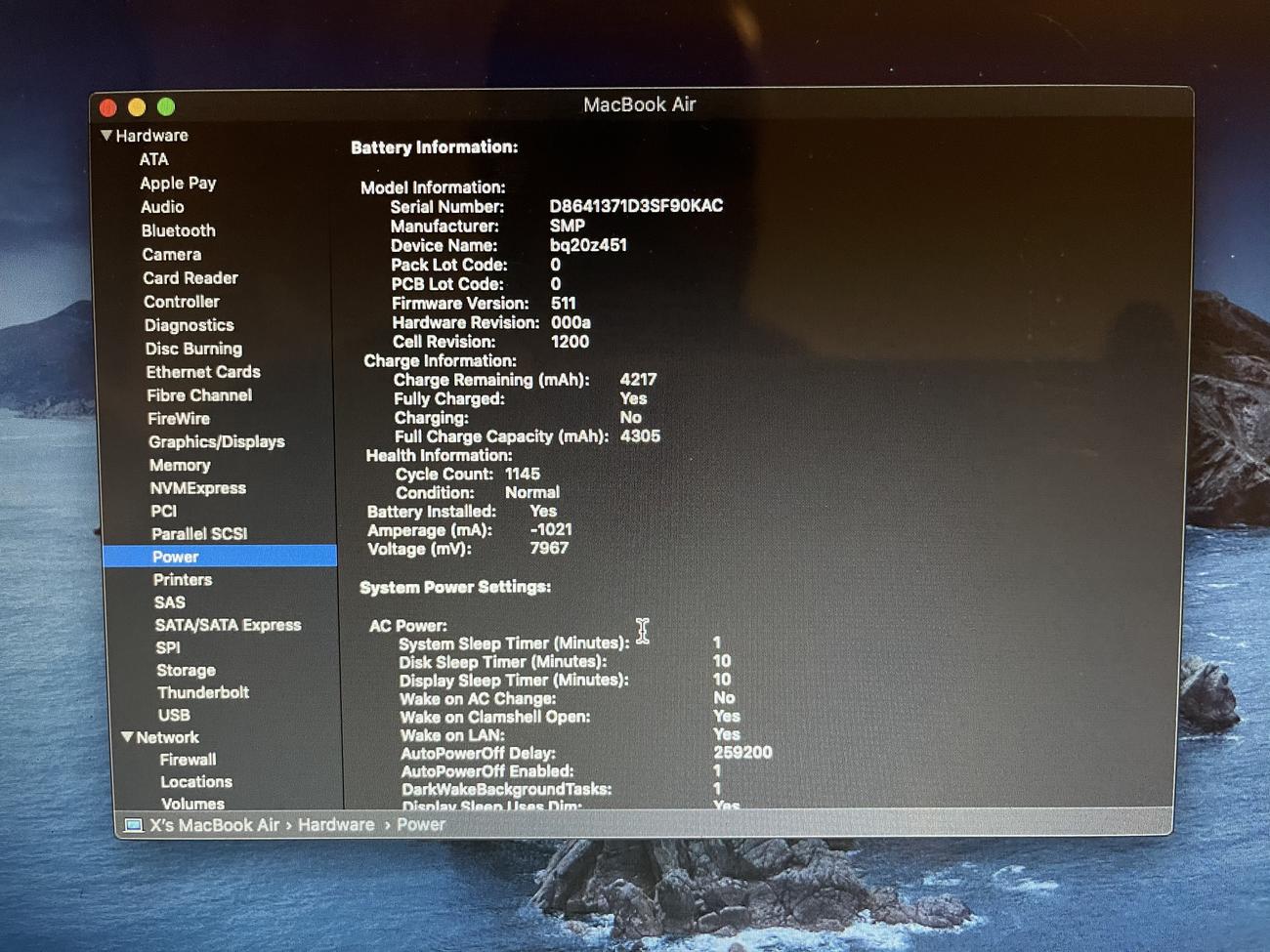
Task: Open Ethernet Cards information
Action: click(203, 372)
